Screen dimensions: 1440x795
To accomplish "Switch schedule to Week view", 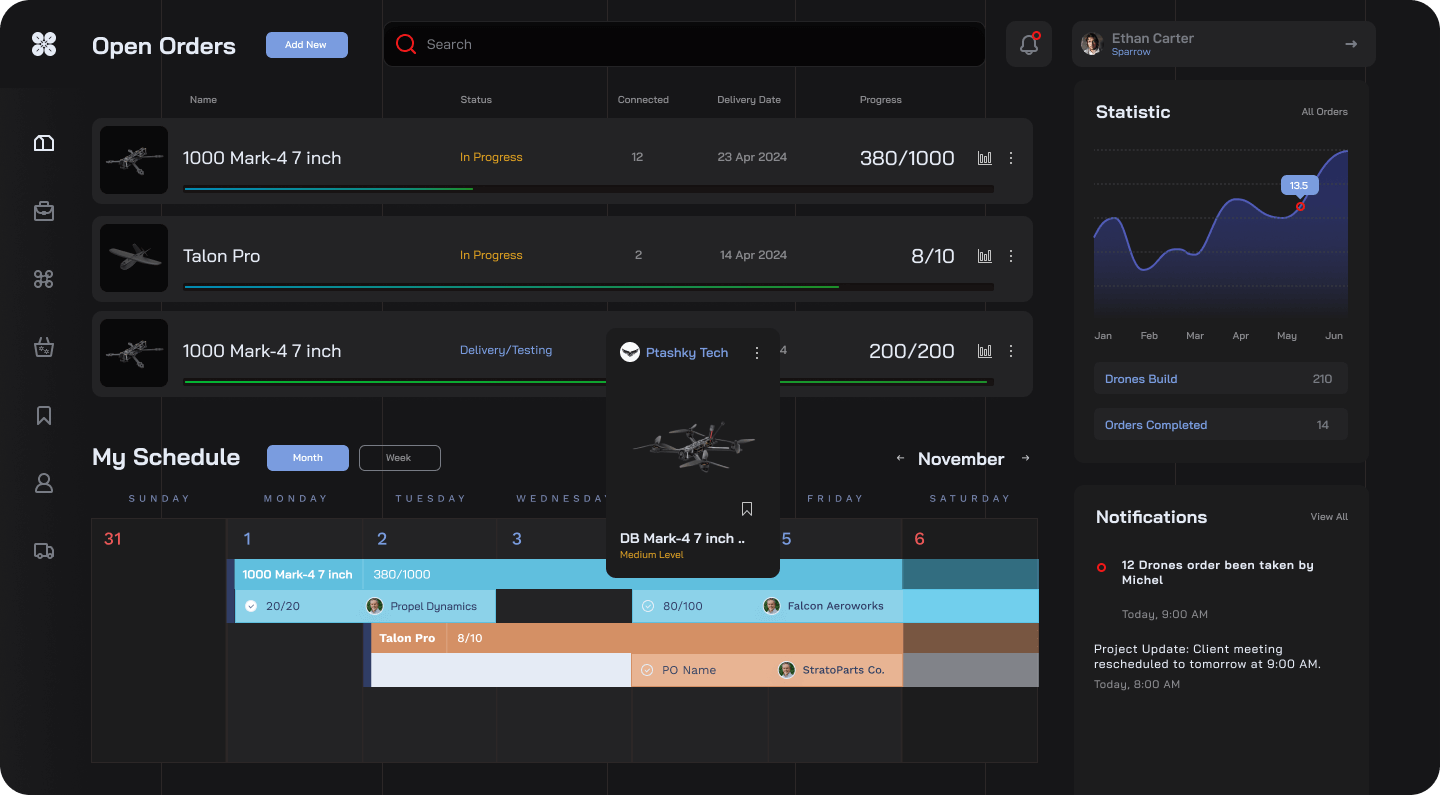I will [399, 458].
